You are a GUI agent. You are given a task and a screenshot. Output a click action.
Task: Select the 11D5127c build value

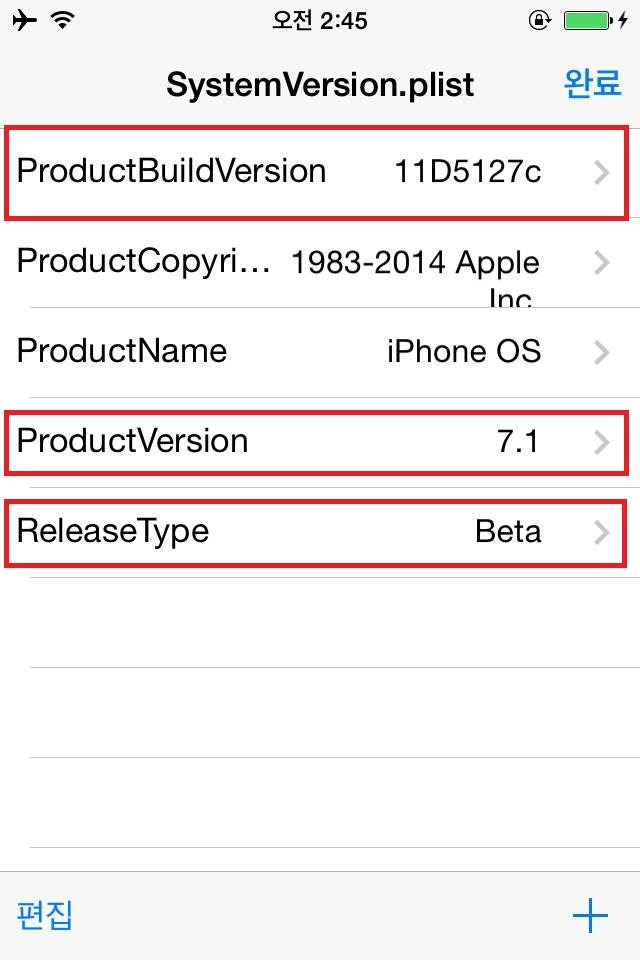pos(467,171)
